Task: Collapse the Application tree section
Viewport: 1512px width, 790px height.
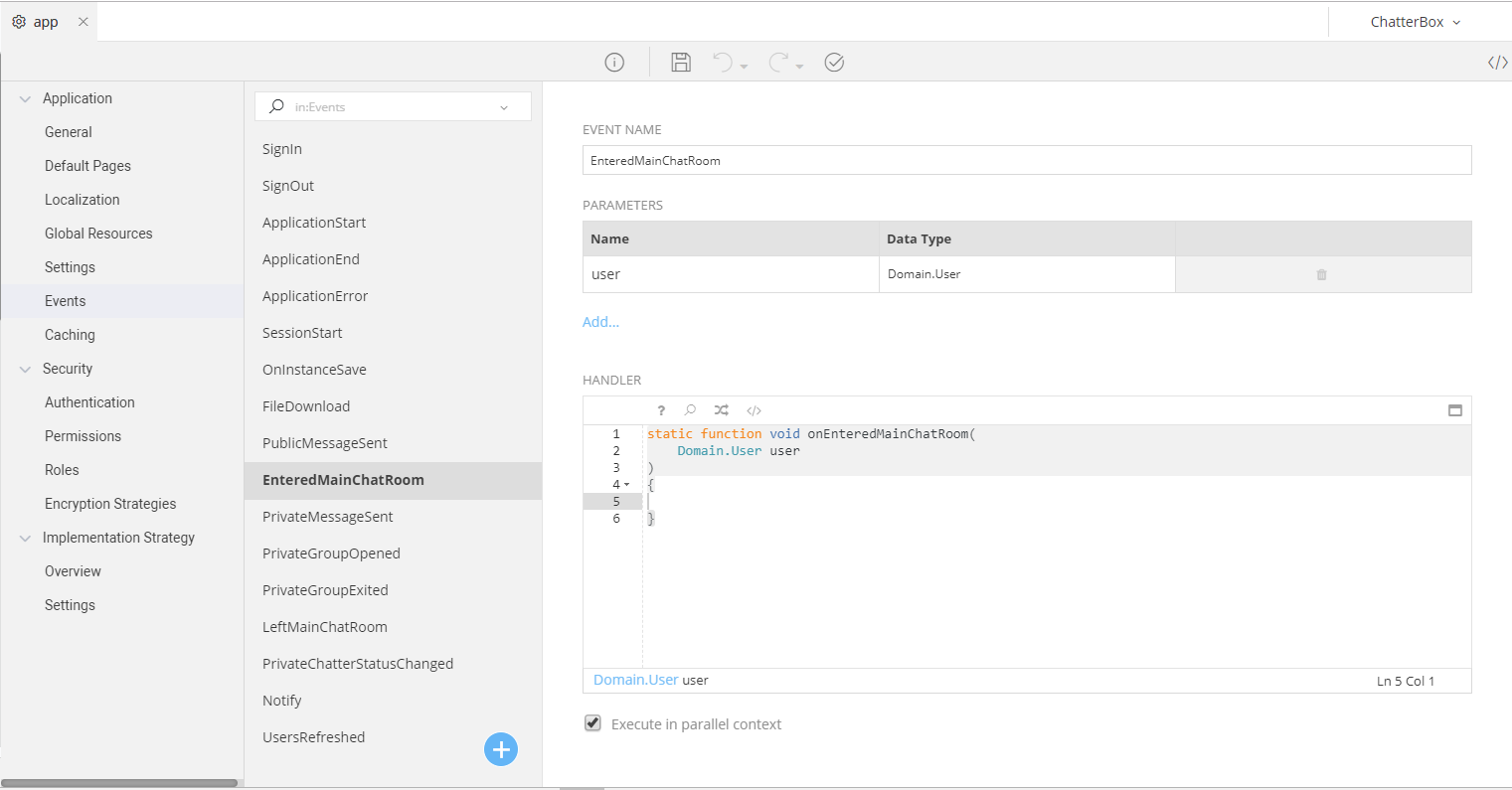Action: (26, 98)
